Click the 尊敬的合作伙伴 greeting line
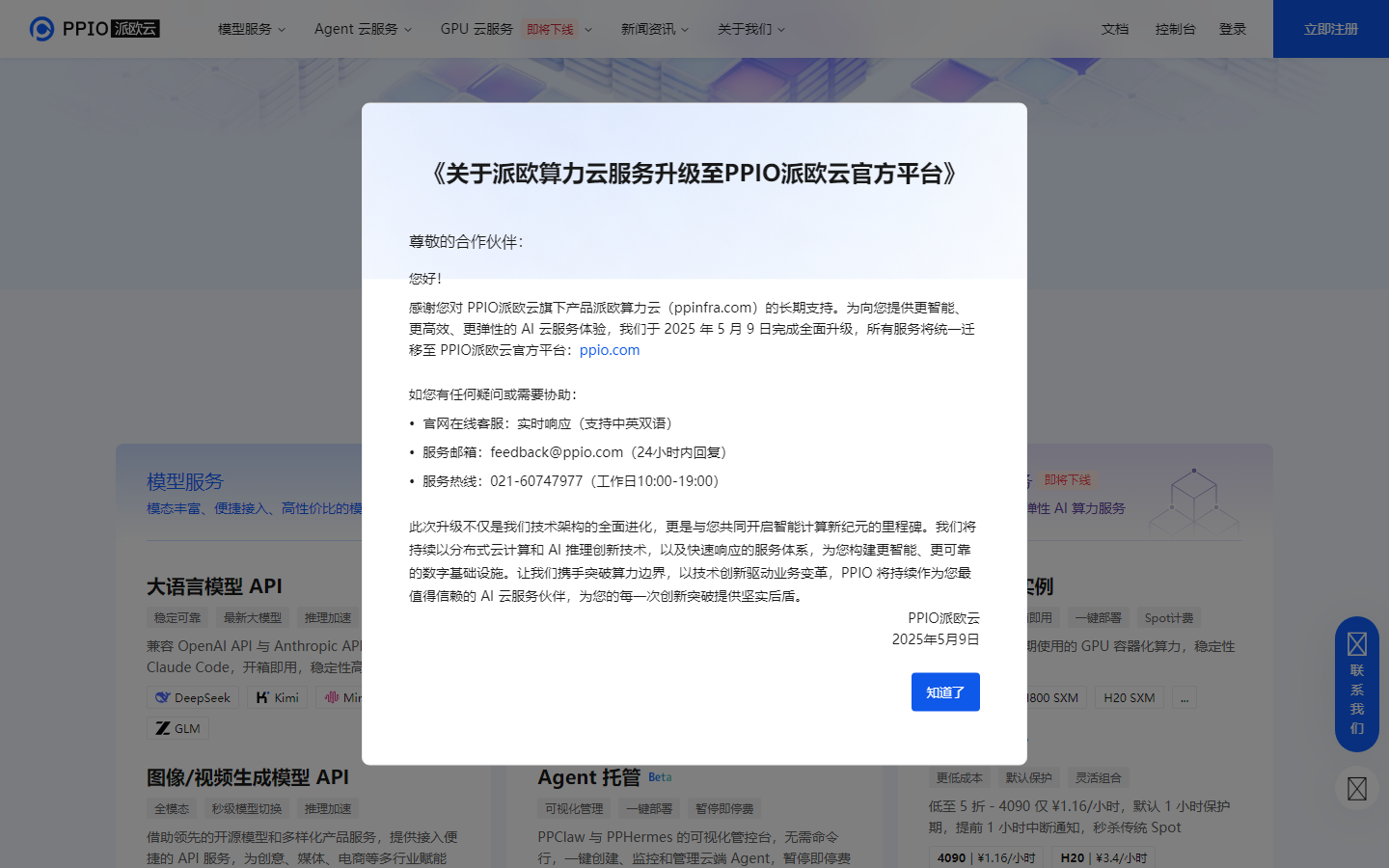Screen dimensions: 1389x868 [x=466, y=242]
